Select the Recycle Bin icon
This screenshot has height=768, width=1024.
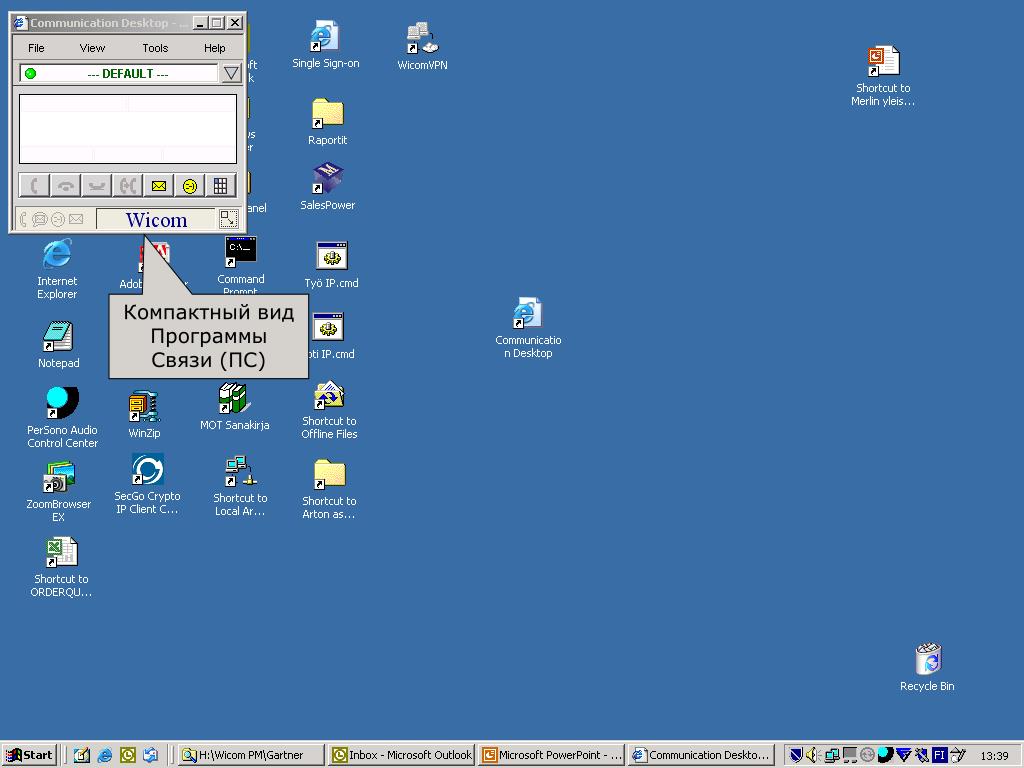pyautogui.click(x=927, y=667)
